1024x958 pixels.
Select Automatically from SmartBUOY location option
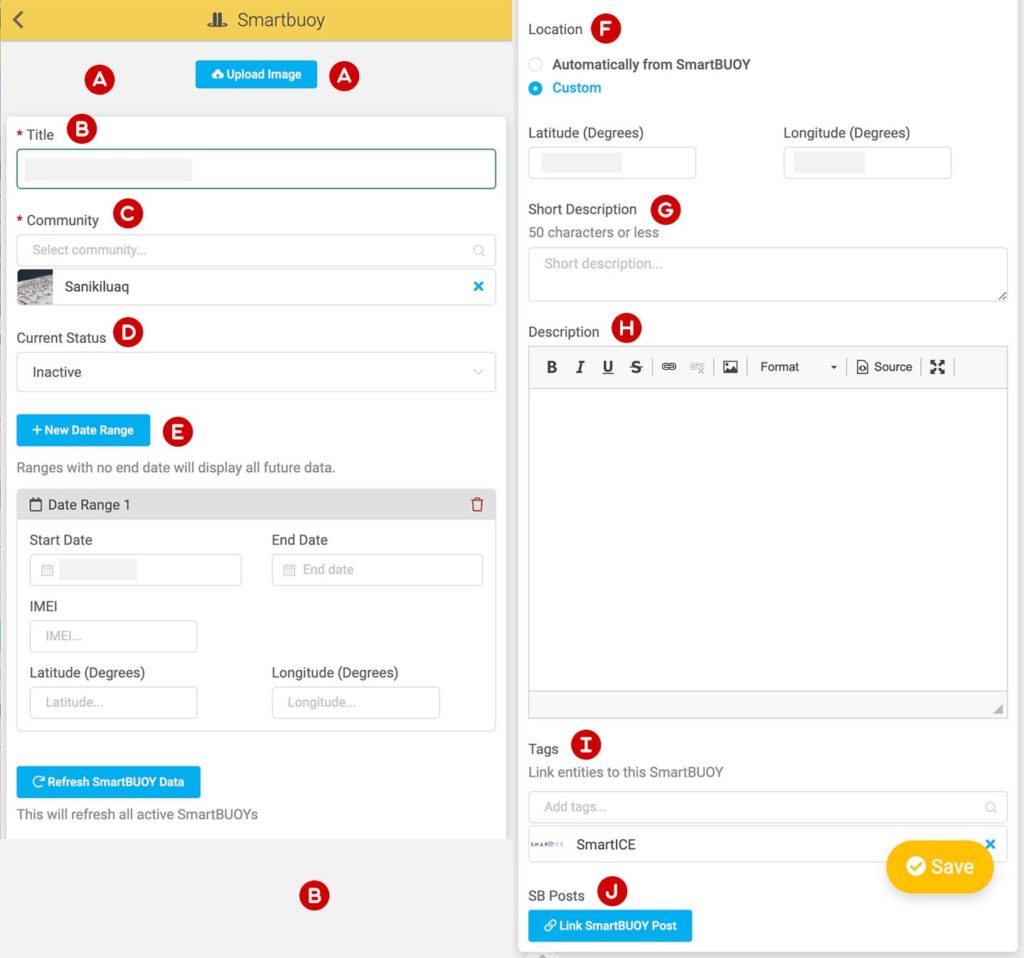coord(536,64)
